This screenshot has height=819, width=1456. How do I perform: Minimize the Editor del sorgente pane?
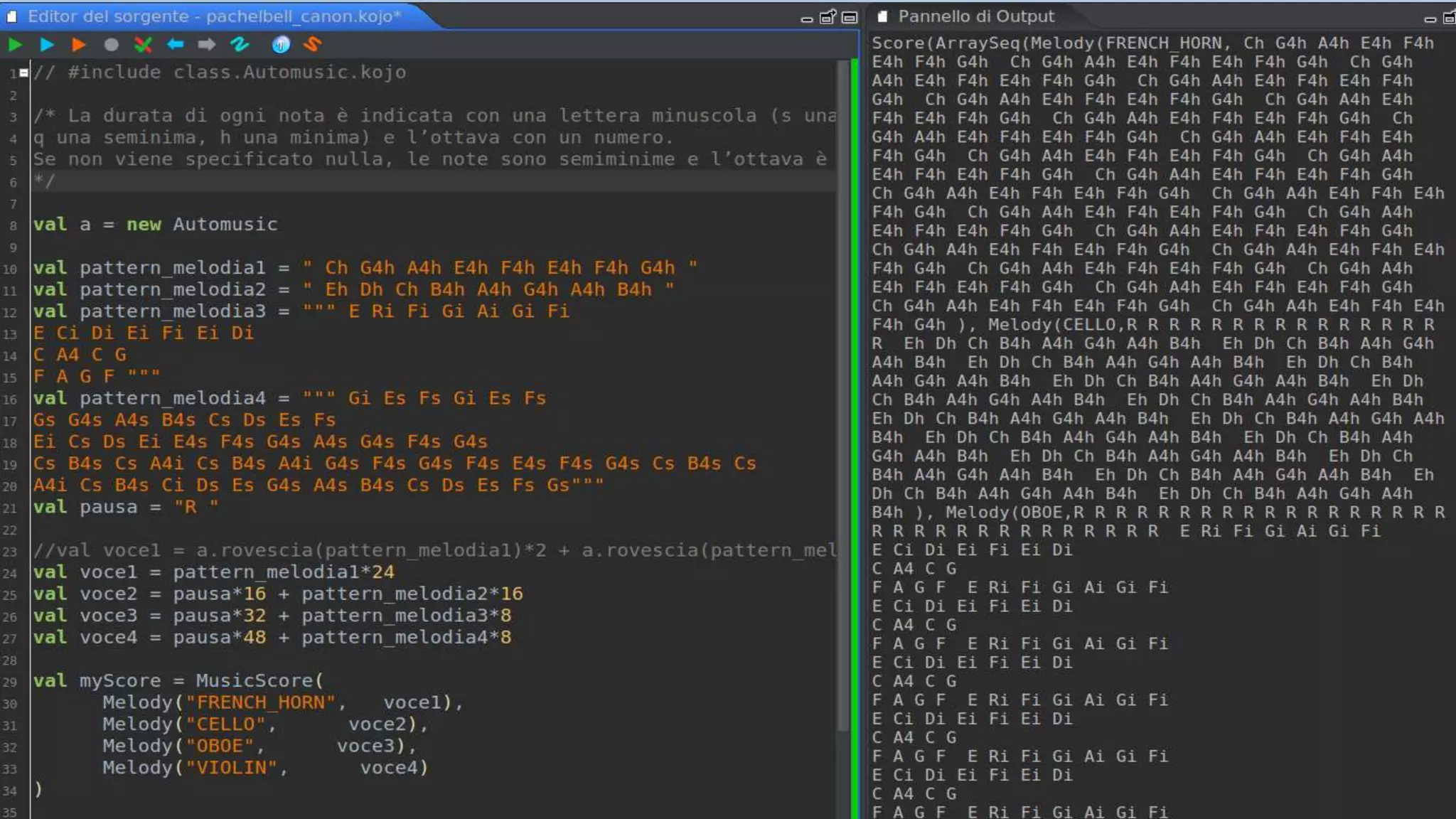pyautogui.click(x=806, y=18)
